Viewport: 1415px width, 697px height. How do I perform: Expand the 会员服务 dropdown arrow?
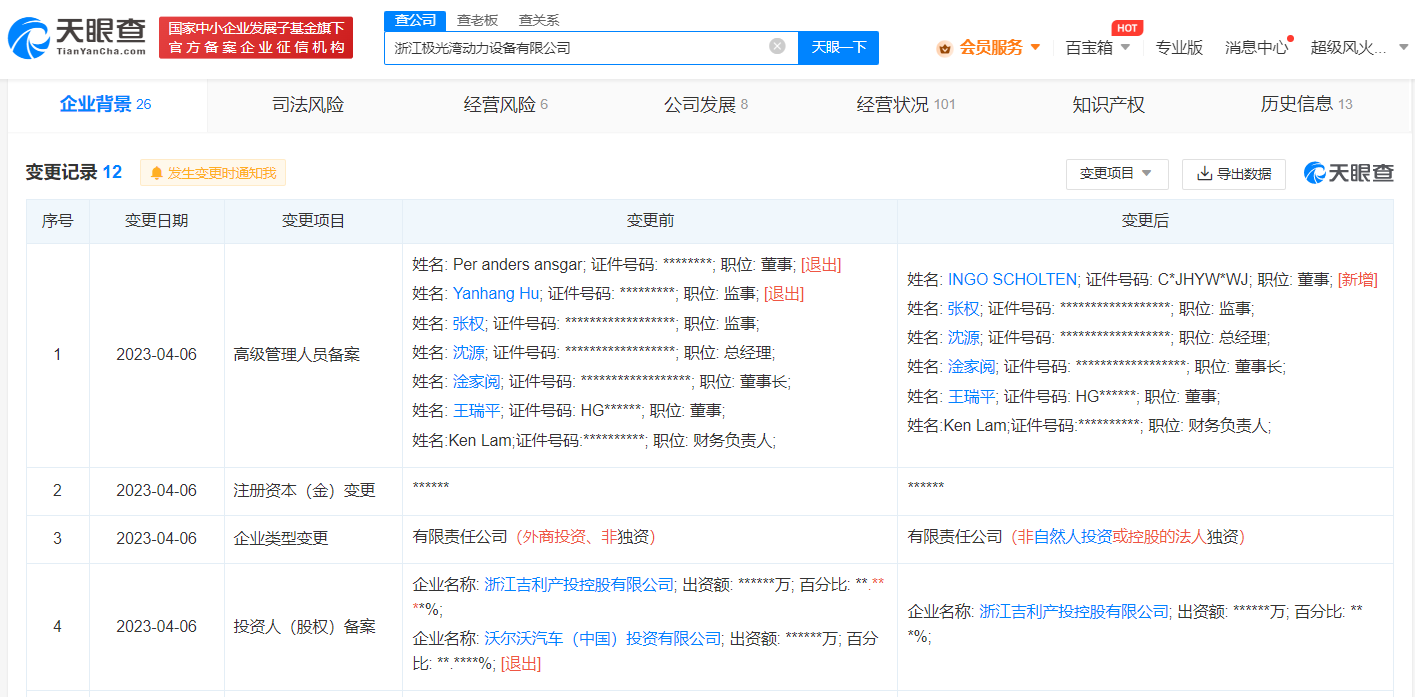(1036, 47)
